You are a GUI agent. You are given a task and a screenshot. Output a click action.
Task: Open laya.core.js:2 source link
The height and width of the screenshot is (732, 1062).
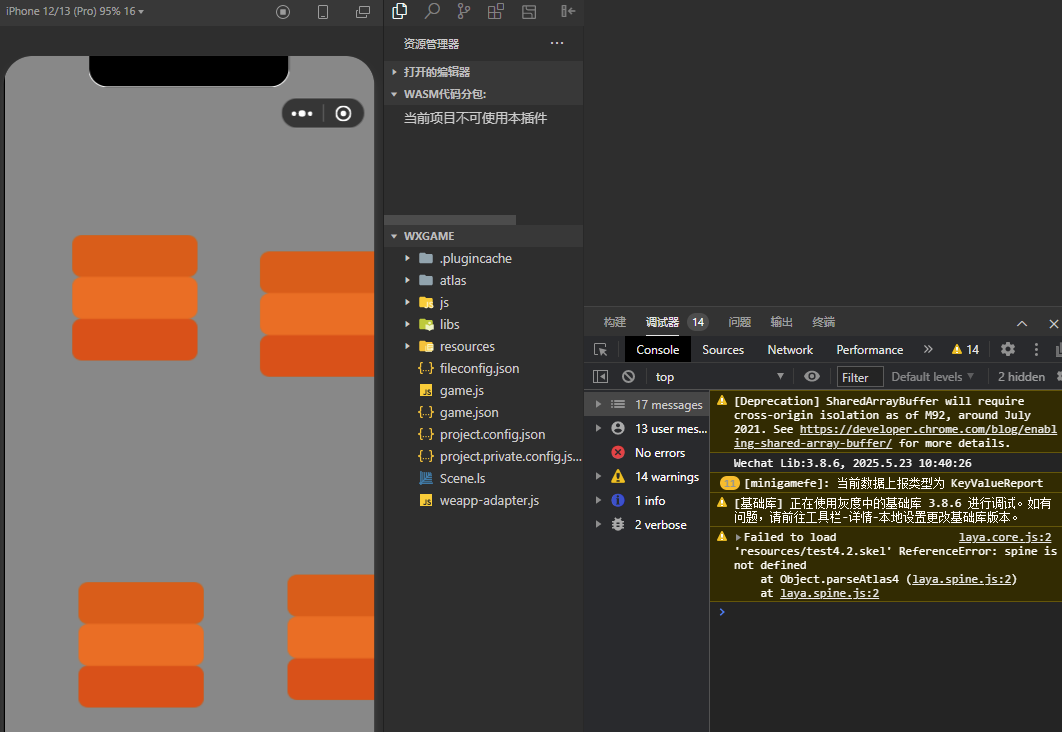click(1005, 537)
